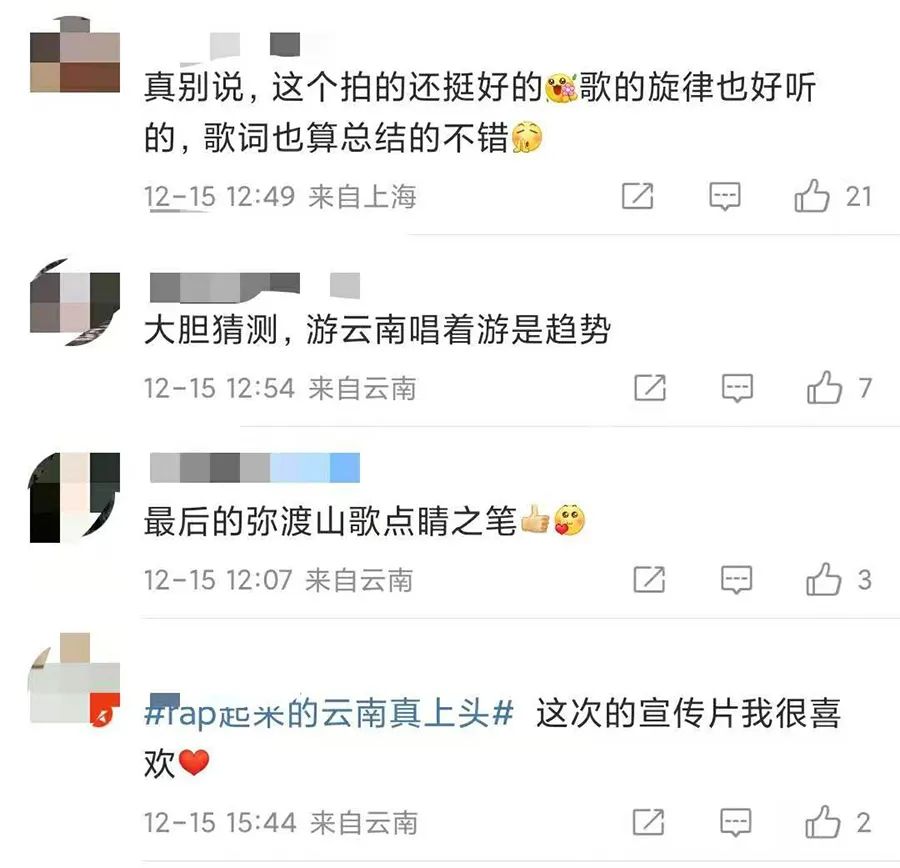Open hashtag #rap起来的云南真上头#
This screenshot has width=900, height=868.
click(329, 714)
